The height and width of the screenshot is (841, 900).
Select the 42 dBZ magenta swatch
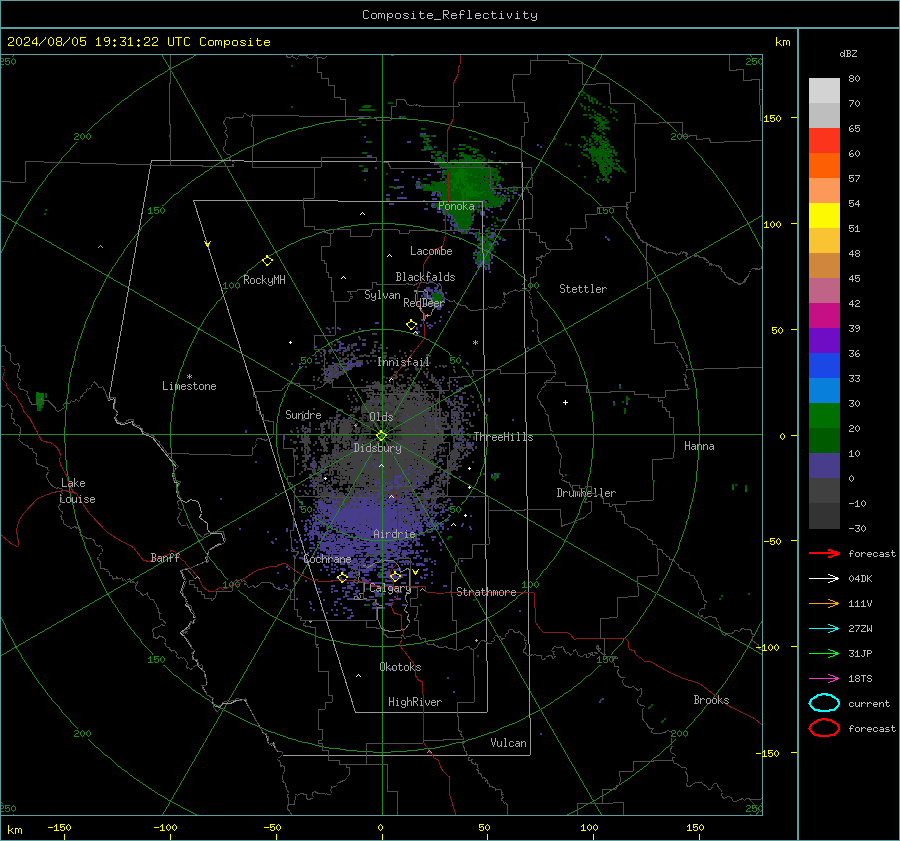[x=824, y=316]
